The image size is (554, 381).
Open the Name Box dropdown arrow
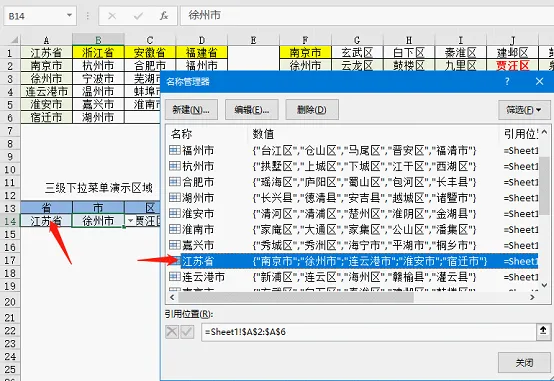point(69,15)
